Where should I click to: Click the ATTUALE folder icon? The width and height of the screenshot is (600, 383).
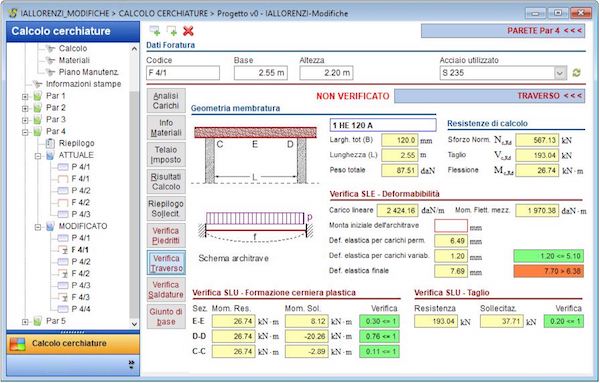tap(50, 155)
